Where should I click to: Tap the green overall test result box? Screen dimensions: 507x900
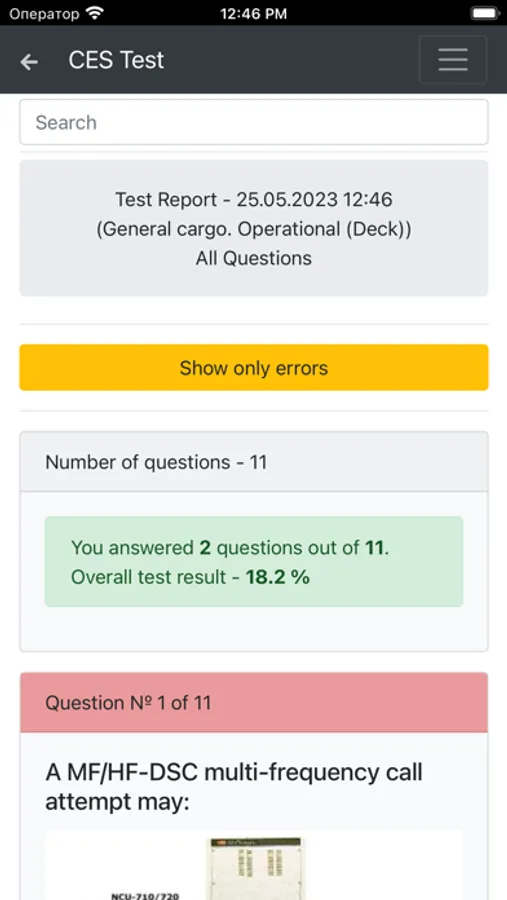[254, 561]
